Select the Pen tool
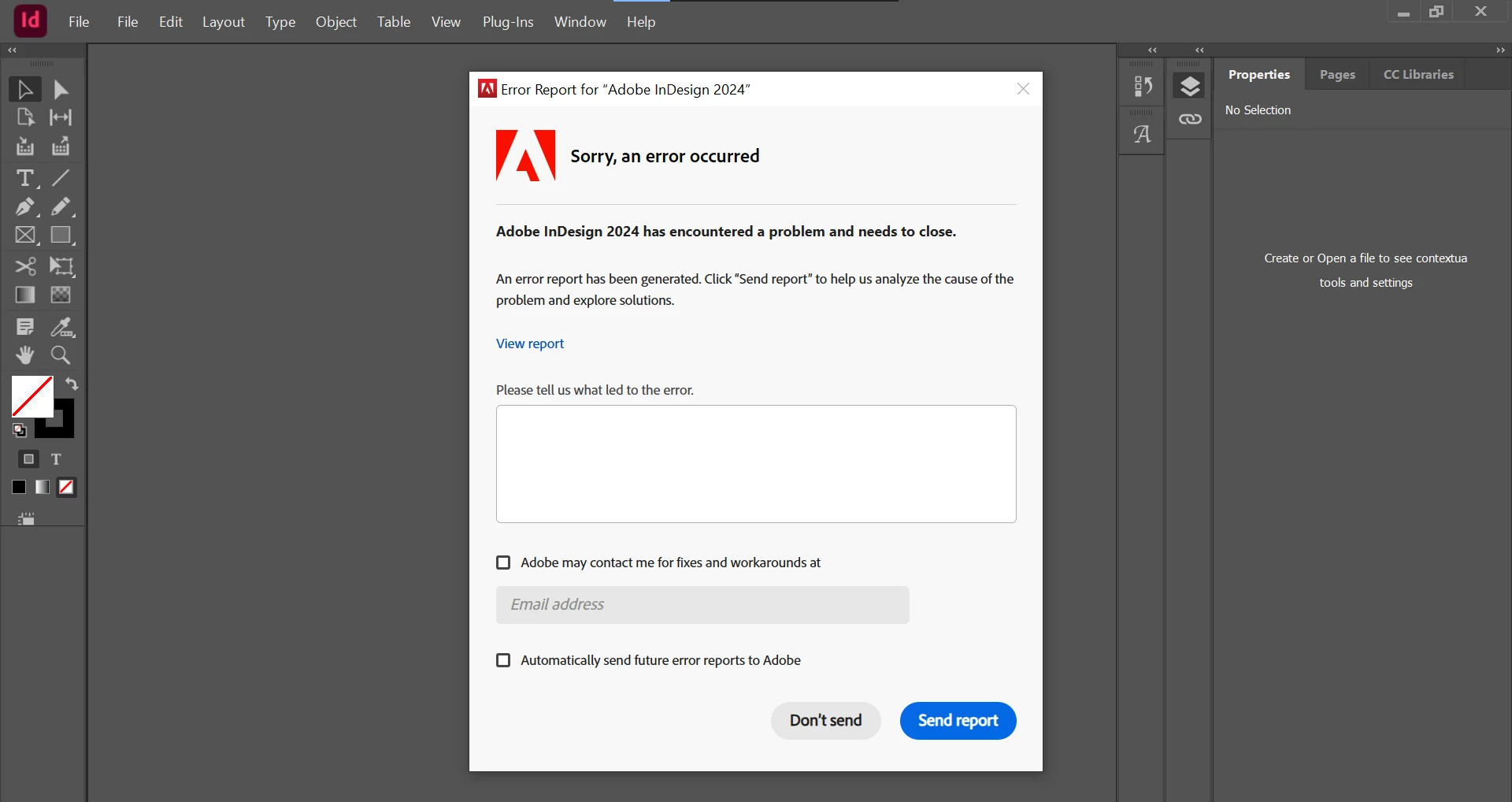Viewport: 1512px width, 802px height. [x=25, y=206]
